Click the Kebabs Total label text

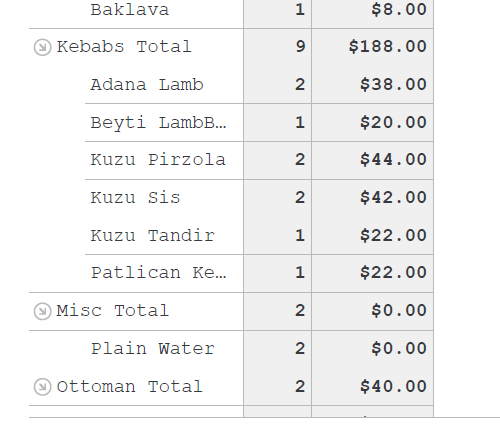pos(124,46)
